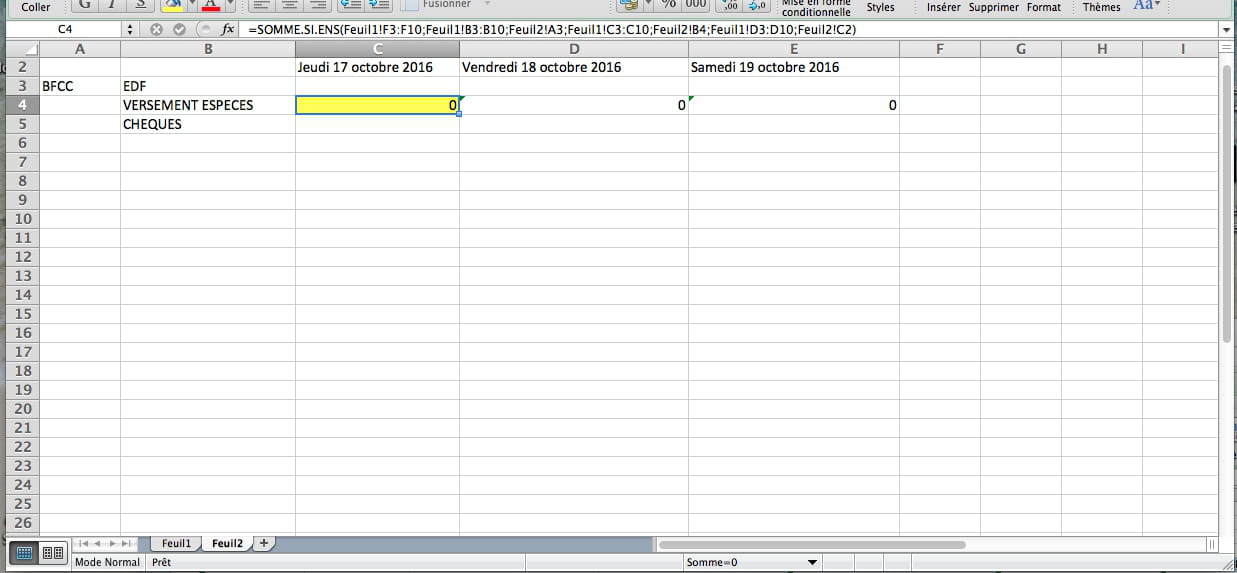Viewport: 1237px width, 573px height.
Task: Toggle bold (G) formatting
Action: (85, 5)
